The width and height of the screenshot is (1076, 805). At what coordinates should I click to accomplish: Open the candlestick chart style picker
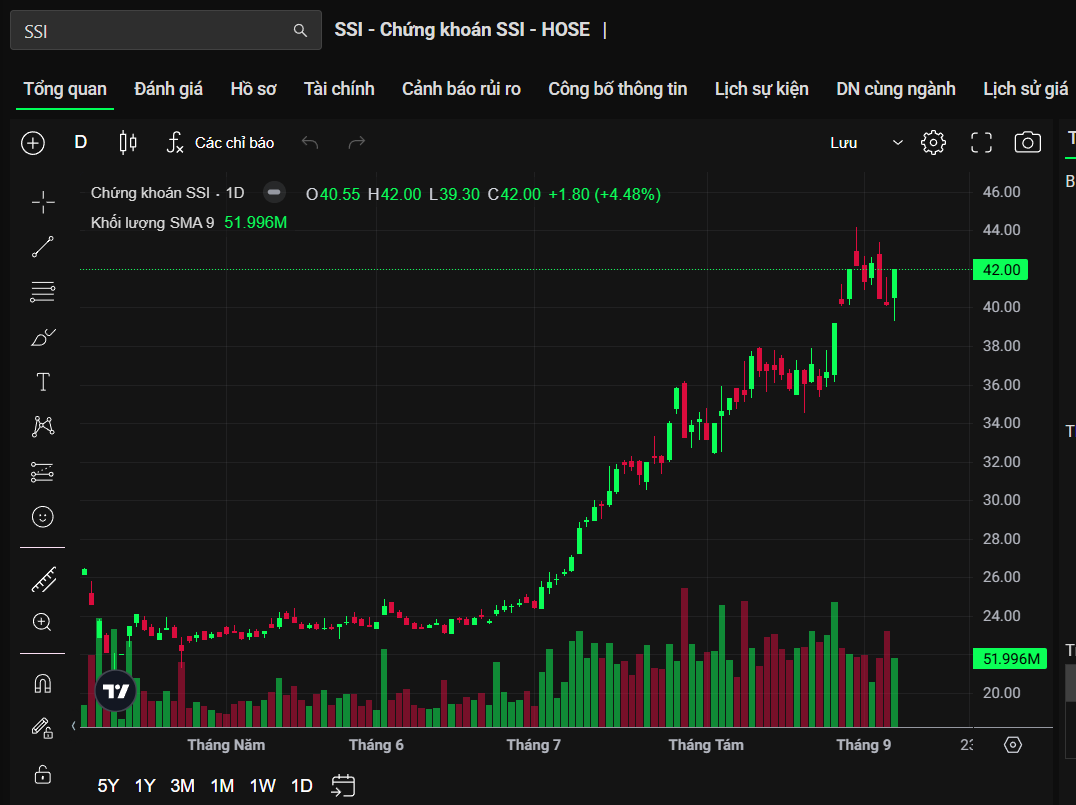coord(128,143)
